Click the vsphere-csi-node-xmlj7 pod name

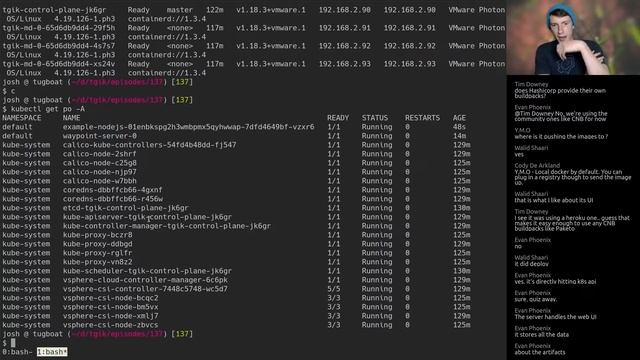[110, 316]
